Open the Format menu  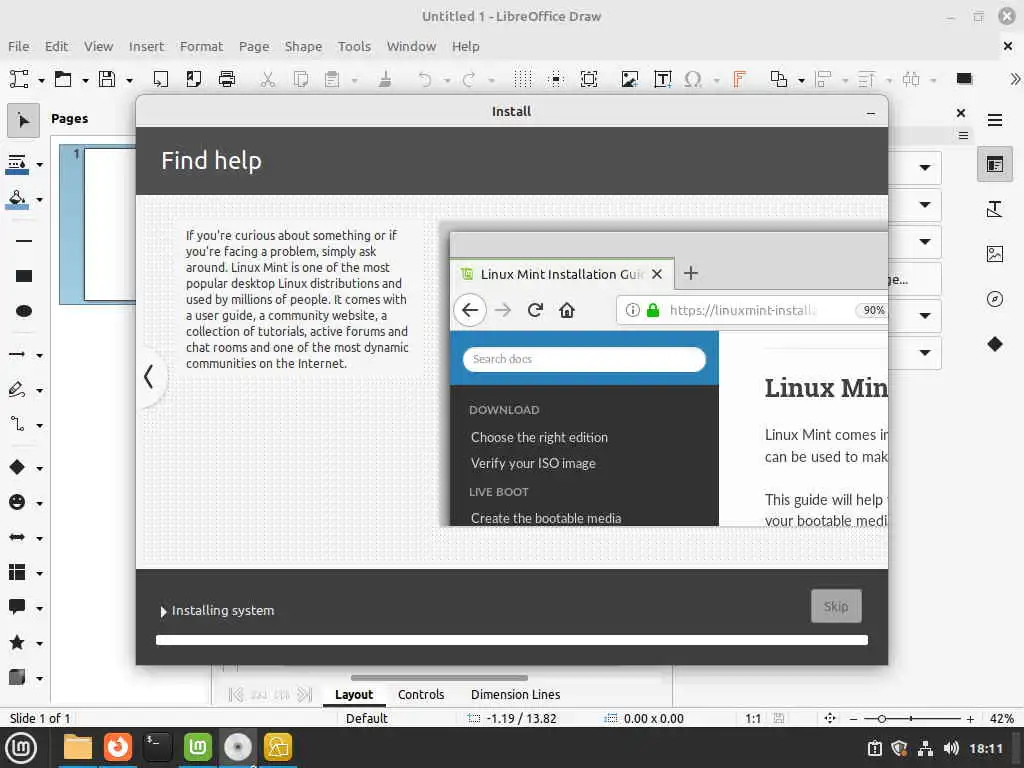(201, 46)
